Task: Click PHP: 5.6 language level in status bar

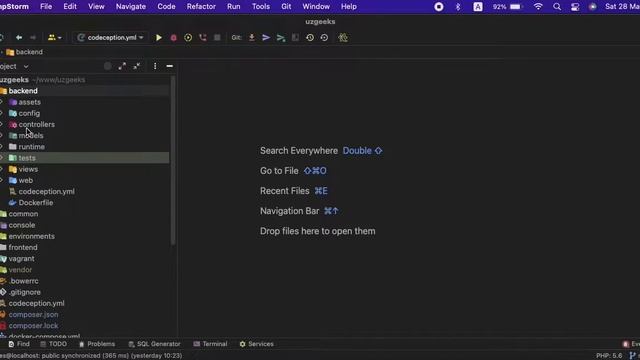Action: pyautogui.click(x=609, y=356)
